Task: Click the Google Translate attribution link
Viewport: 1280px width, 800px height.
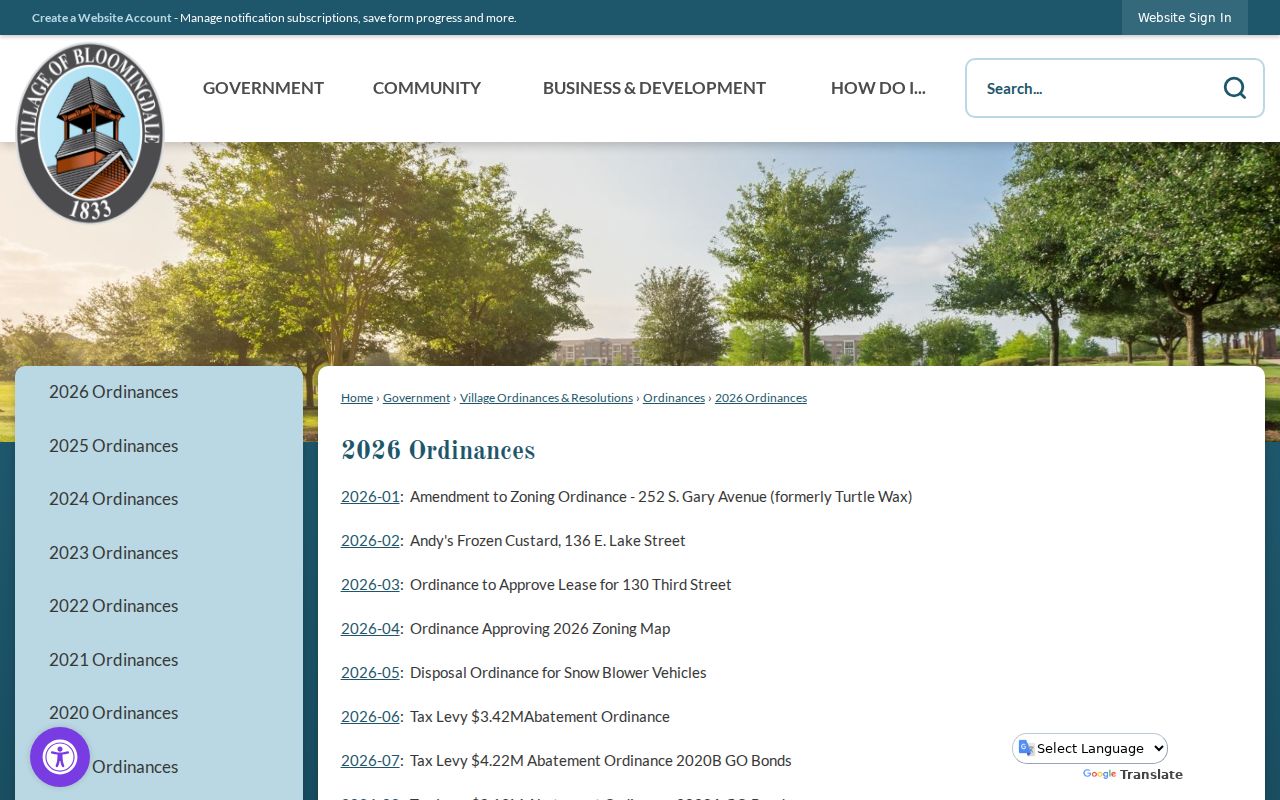Action: 1133,775
